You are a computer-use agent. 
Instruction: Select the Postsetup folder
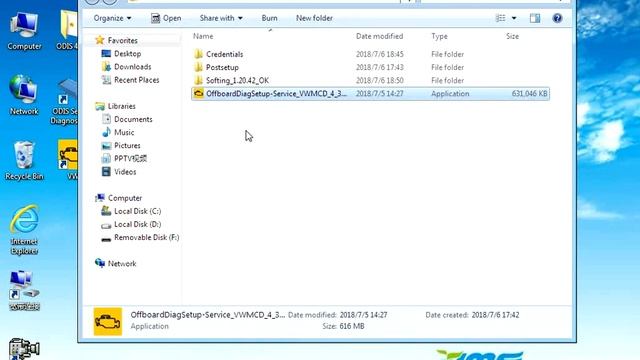click(222, 67)
